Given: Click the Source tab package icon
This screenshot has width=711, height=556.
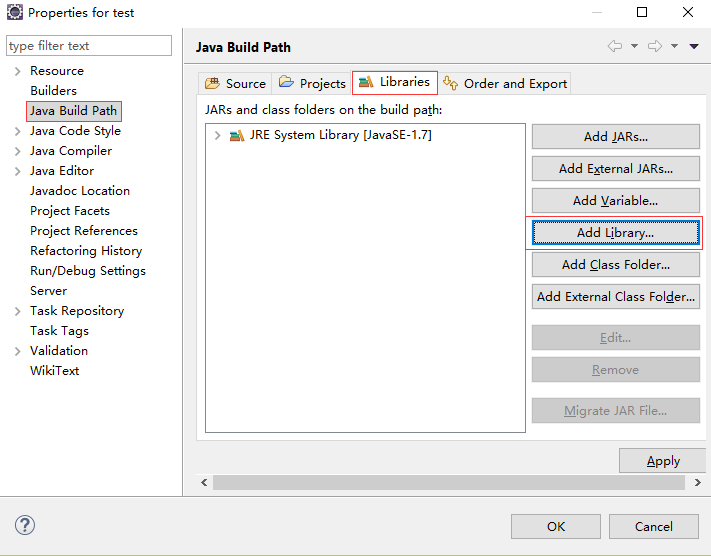Looking at the screenshot, I should coord(212,83).
